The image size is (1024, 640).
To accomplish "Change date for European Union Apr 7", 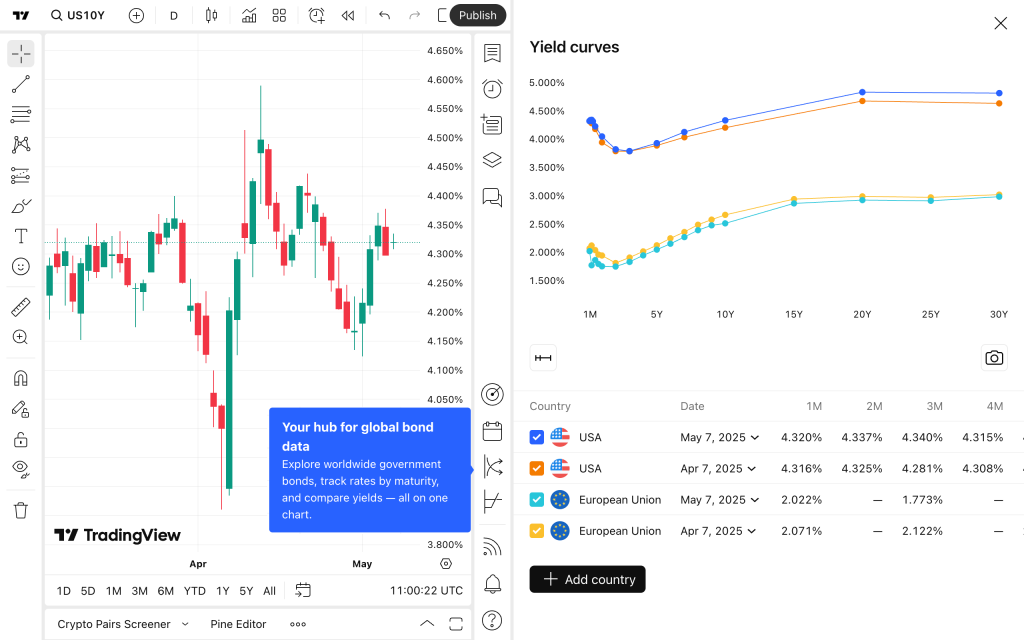I will pyautogui.click(x=718, y=532).
